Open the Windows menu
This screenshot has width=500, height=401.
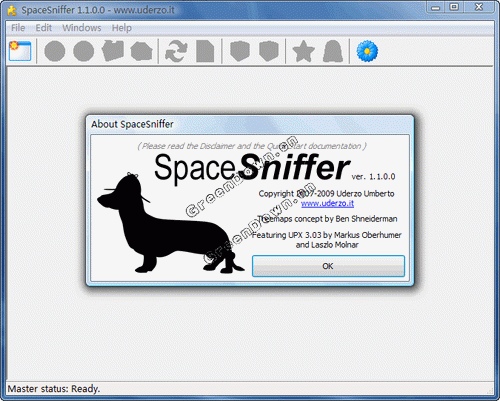tap(82, 28)
